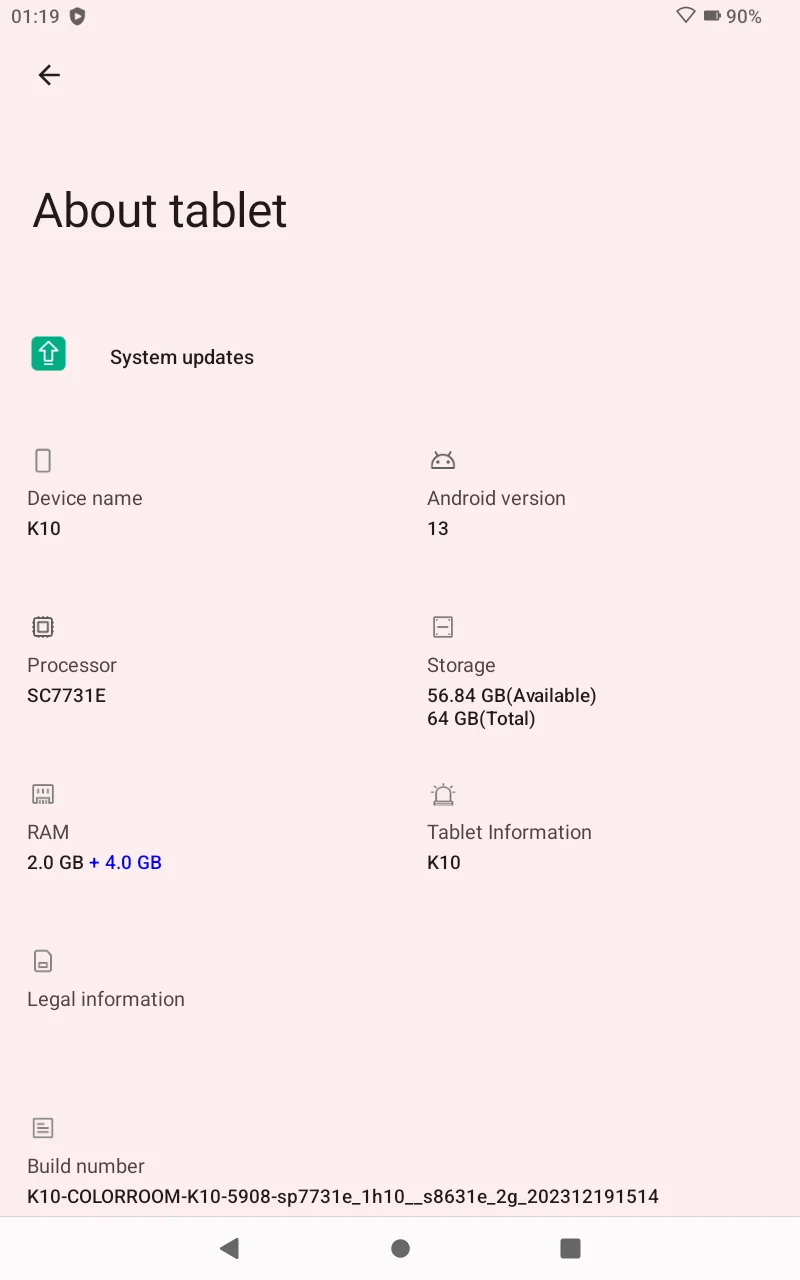This screenshot has height=1280, width=800.
Task: Tap the RAM memory icon
Action: 42,794
